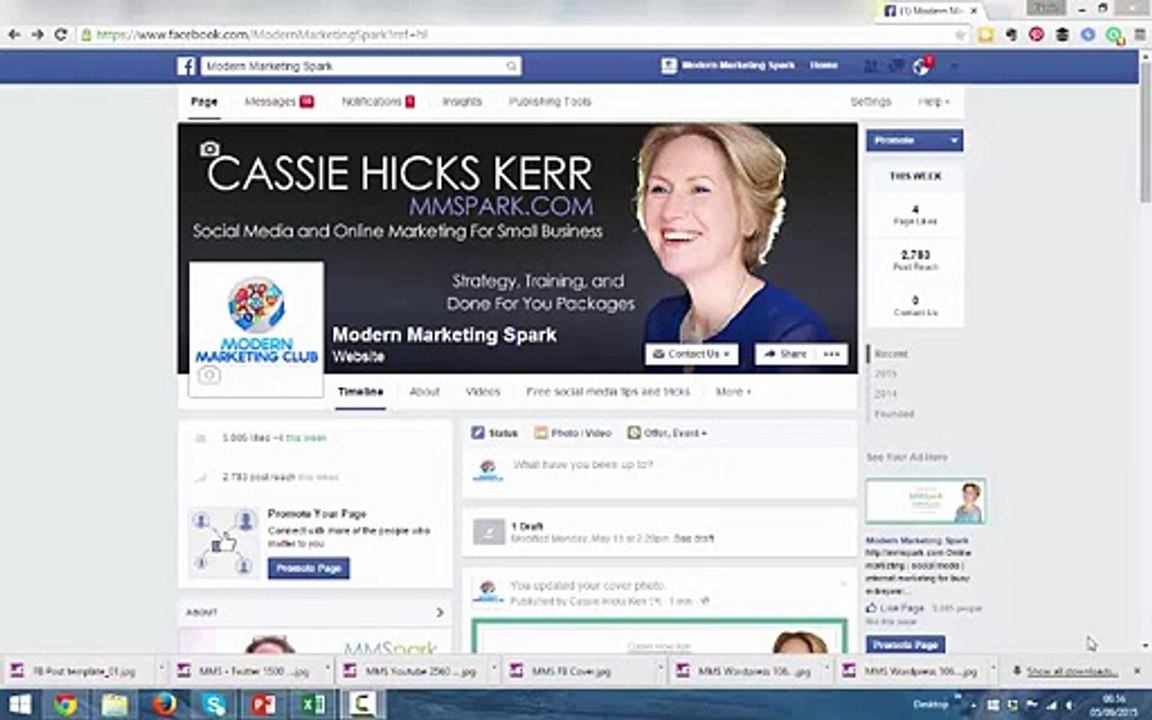Open File Explorer from the taskbar
The width and height of the screenshot is (1152, 720).
(115, 705)
